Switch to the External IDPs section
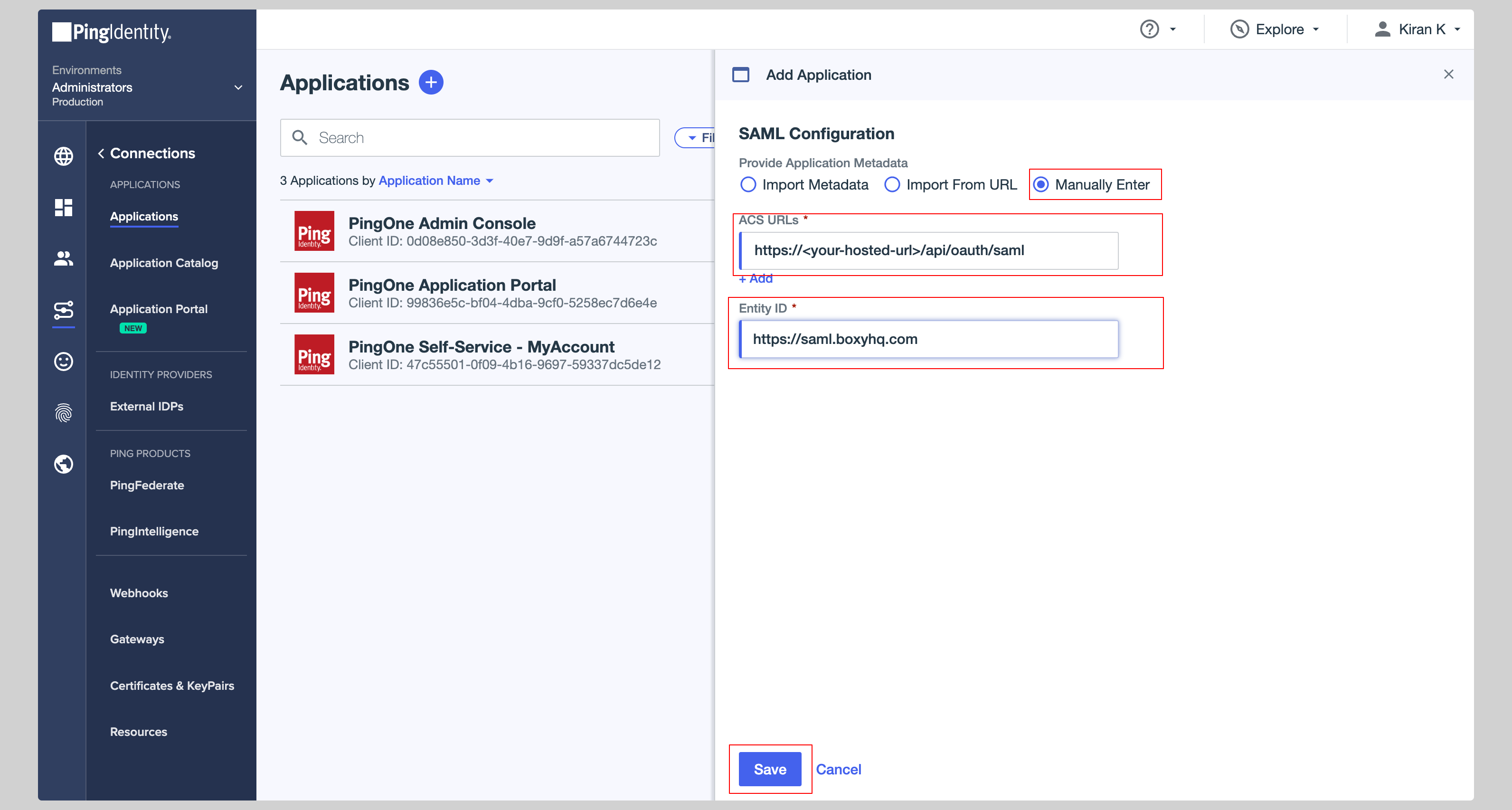1512x810 pixels. click(146, 406)
